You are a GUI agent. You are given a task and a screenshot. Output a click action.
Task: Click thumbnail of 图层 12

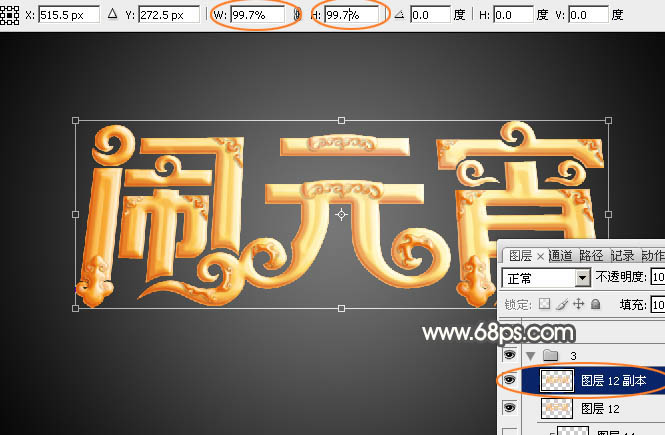pos(556,408)
